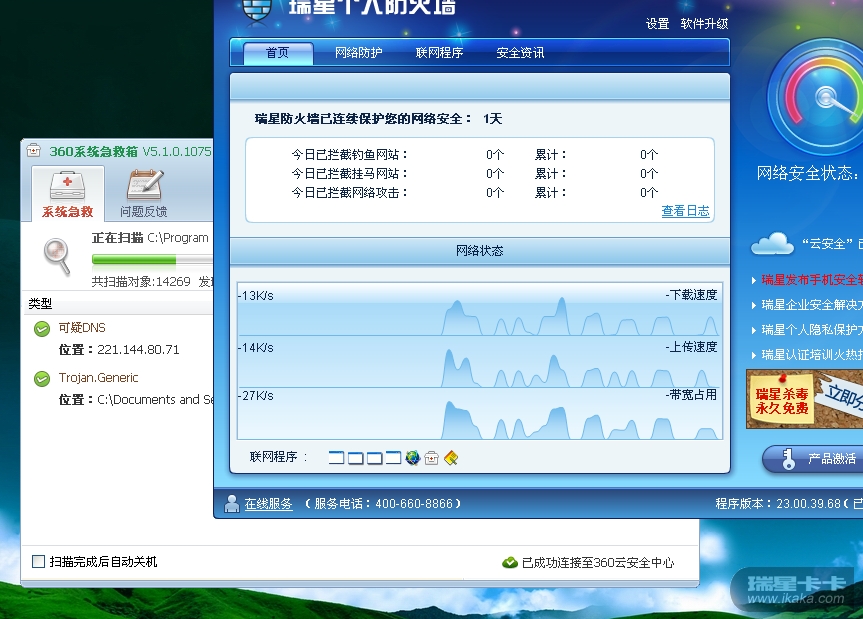Image resolution: width=863 pixels, height=619 pixels.
Task: Click the 上传速度 graph
Action: pos(479,362)
